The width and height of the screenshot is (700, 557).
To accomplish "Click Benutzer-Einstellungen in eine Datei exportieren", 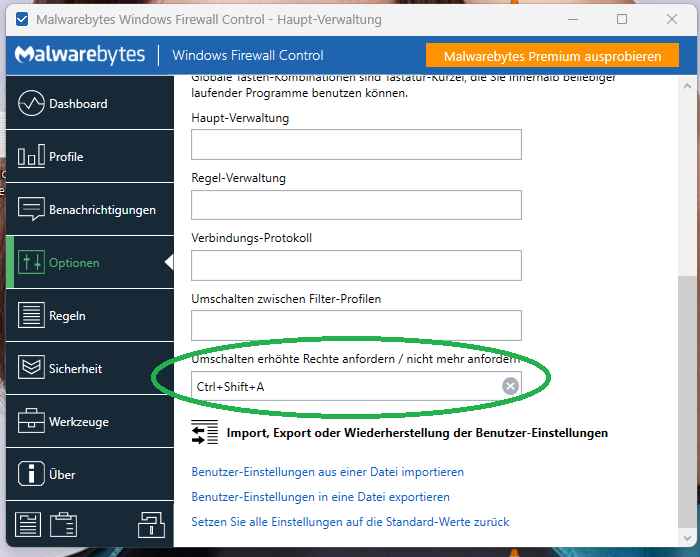I will pos(321,497).
